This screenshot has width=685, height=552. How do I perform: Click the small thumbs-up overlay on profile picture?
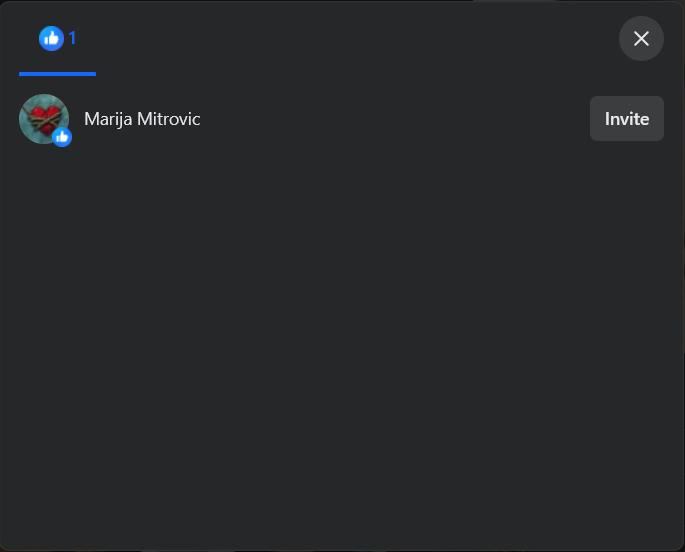pos(62,137)
